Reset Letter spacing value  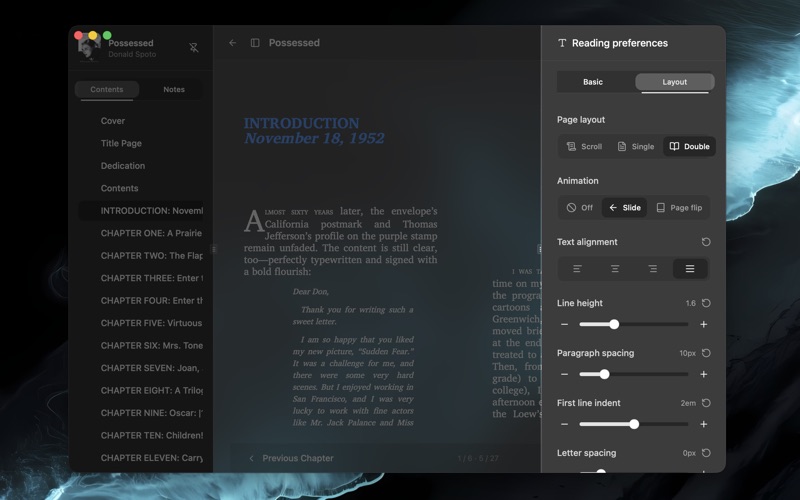(706, 453)
